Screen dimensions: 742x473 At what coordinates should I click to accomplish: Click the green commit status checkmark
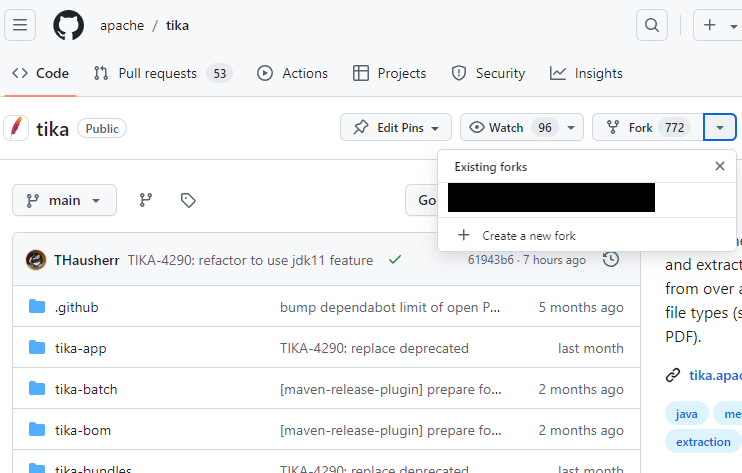click(x=395, y=259)
